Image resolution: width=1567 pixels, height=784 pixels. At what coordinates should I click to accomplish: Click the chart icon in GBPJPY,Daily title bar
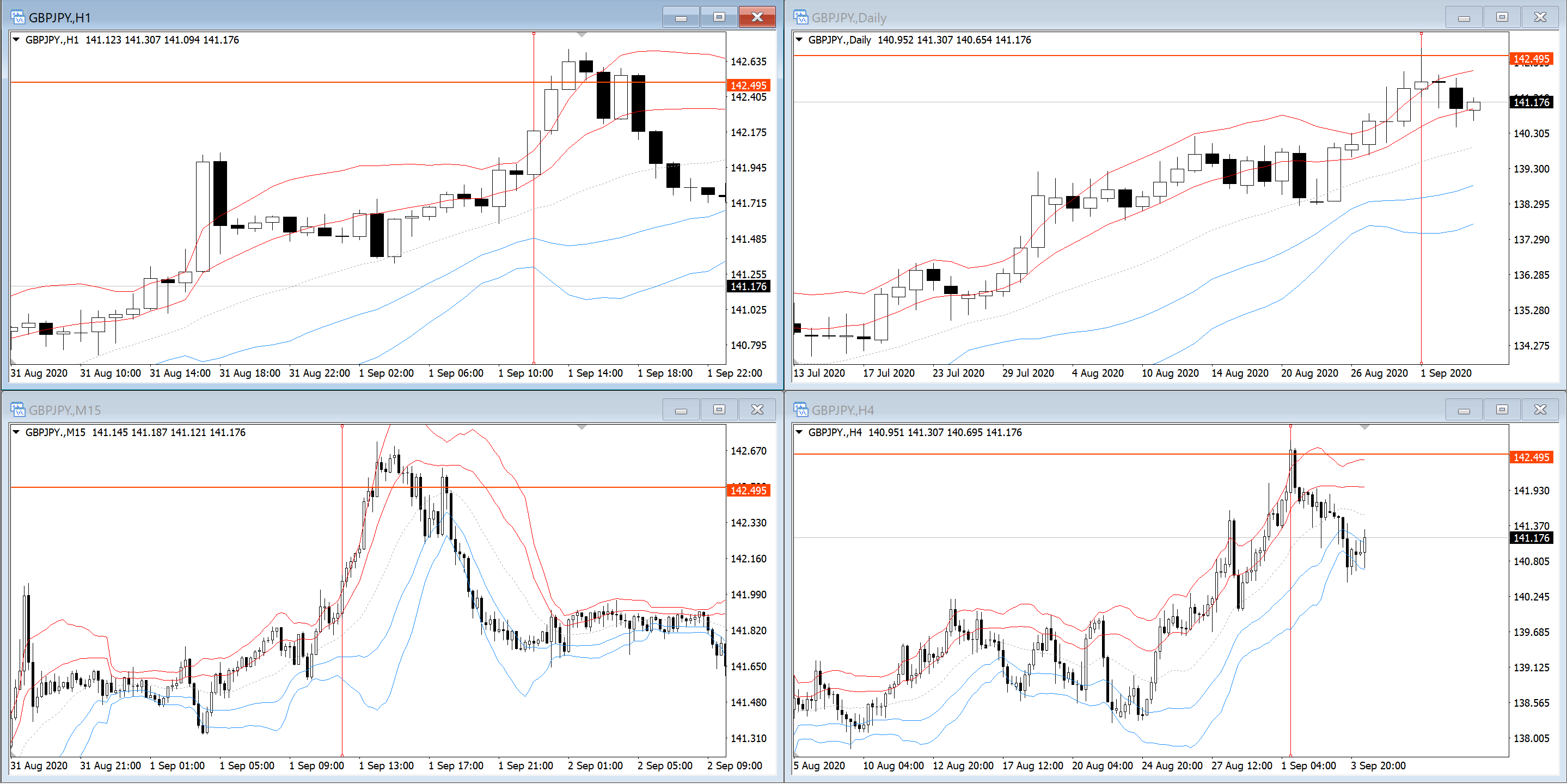point(800,17)
